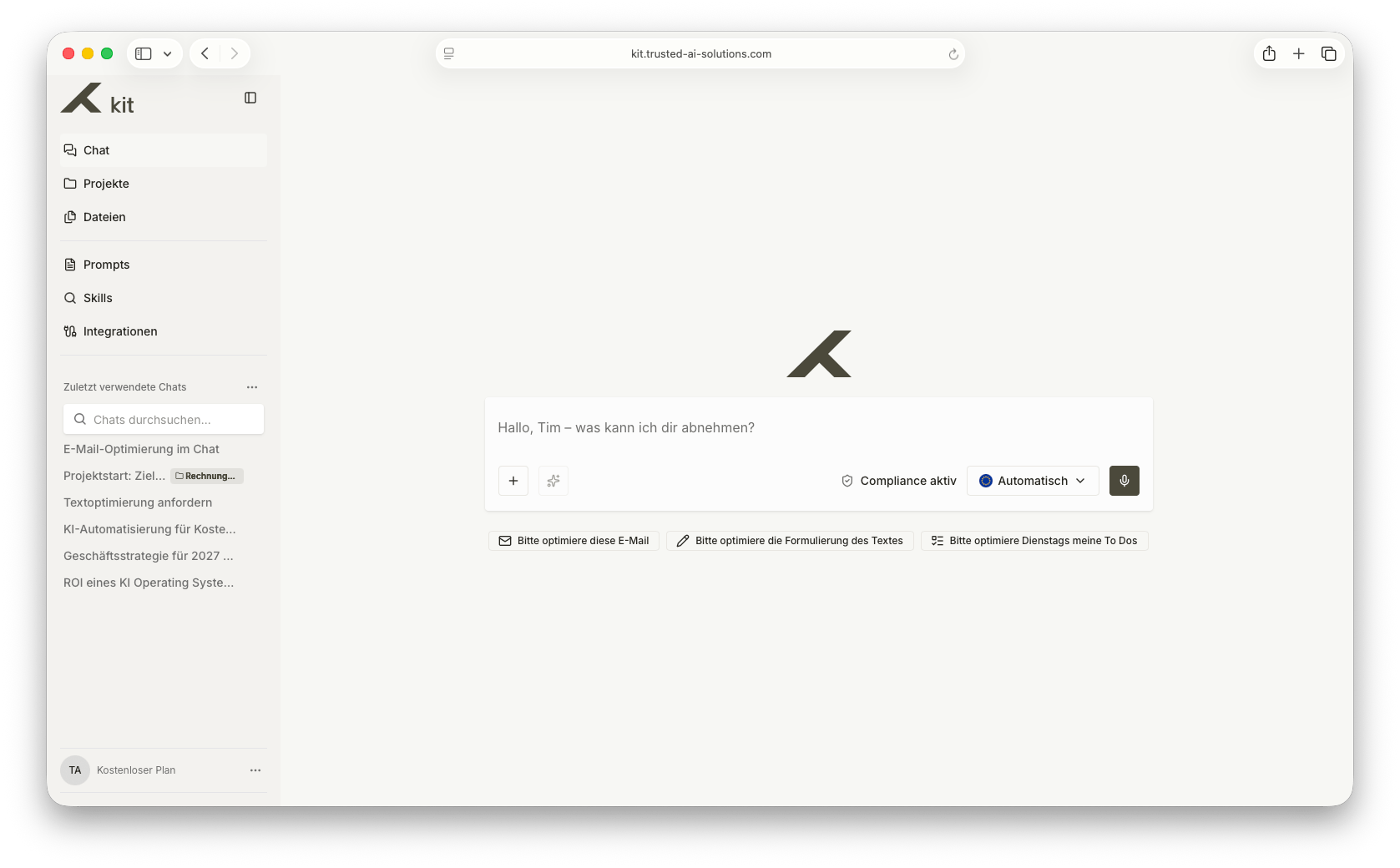Click the Kostenloser Plan label
1400x868 pixels.
[136, 770]
